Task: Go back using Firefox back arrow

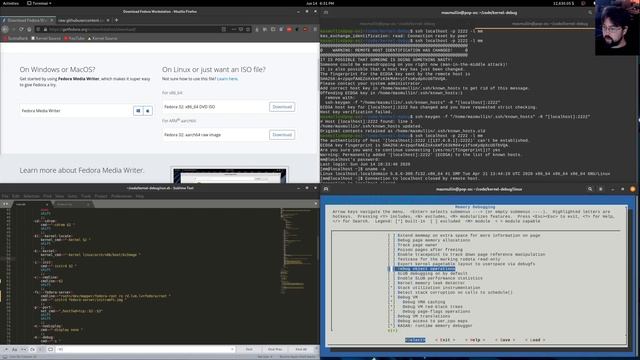Action: tap(5, 29)
